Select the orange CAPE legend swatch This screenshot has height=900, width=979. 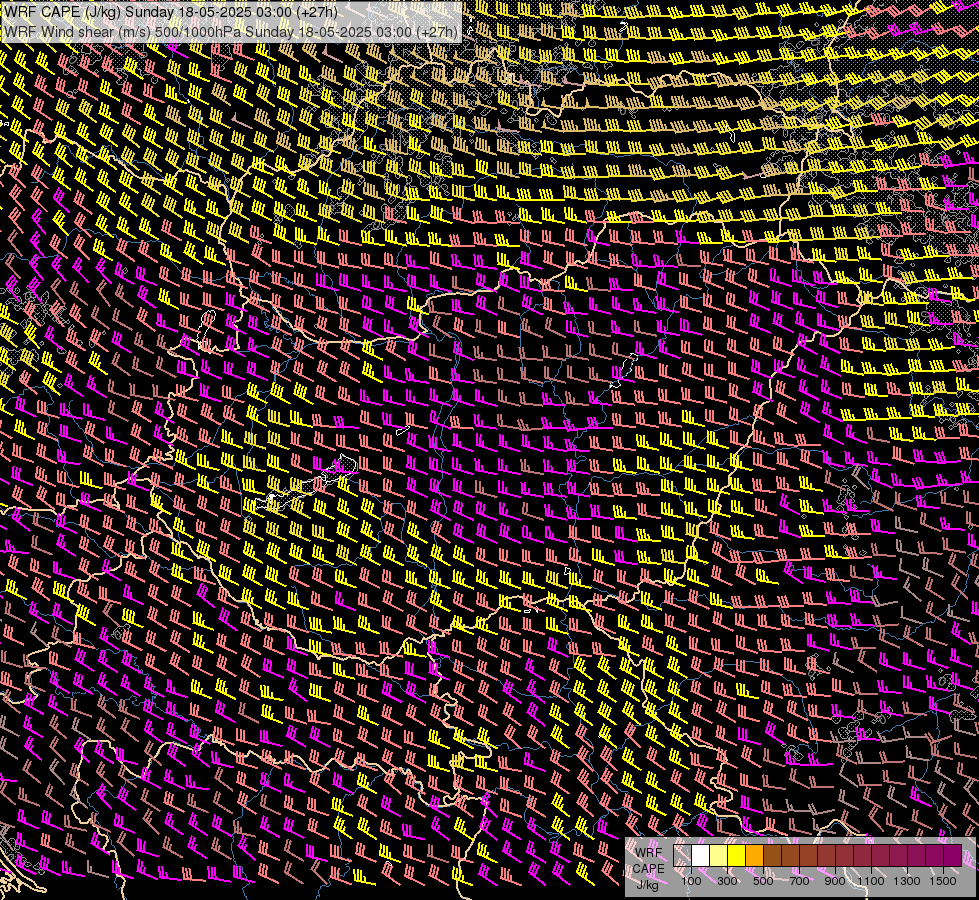click(x=754, y=855)
